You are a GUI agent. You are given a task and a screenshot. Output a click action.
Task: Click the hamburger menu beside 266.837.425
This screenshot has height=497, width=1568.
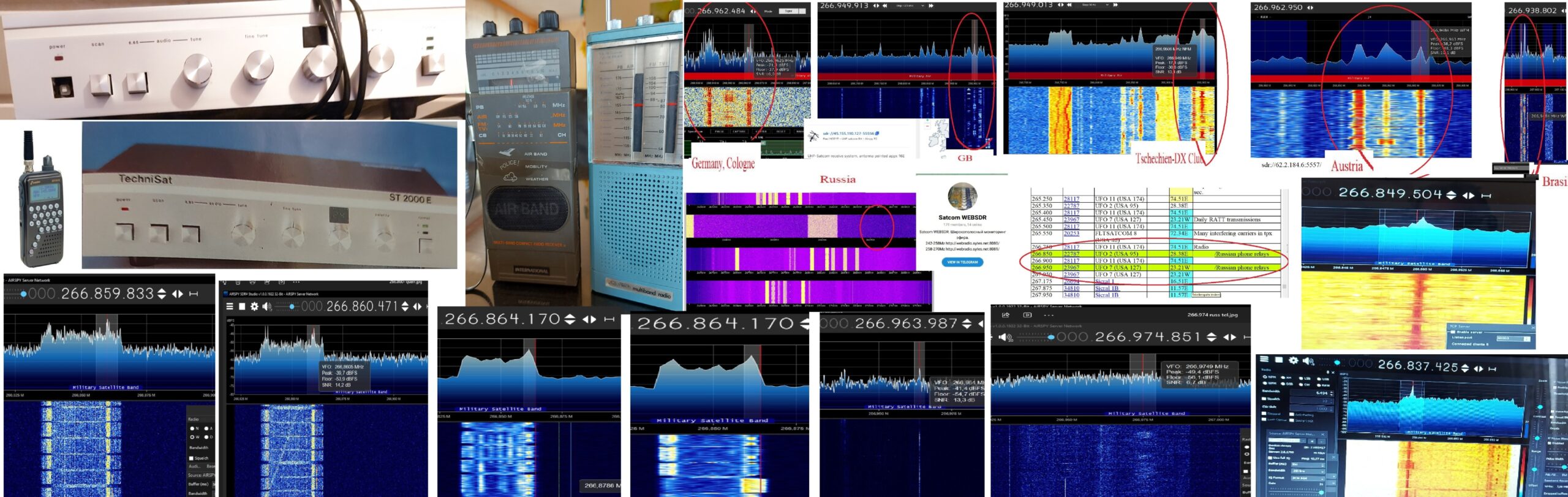[x=1264, y=360]
